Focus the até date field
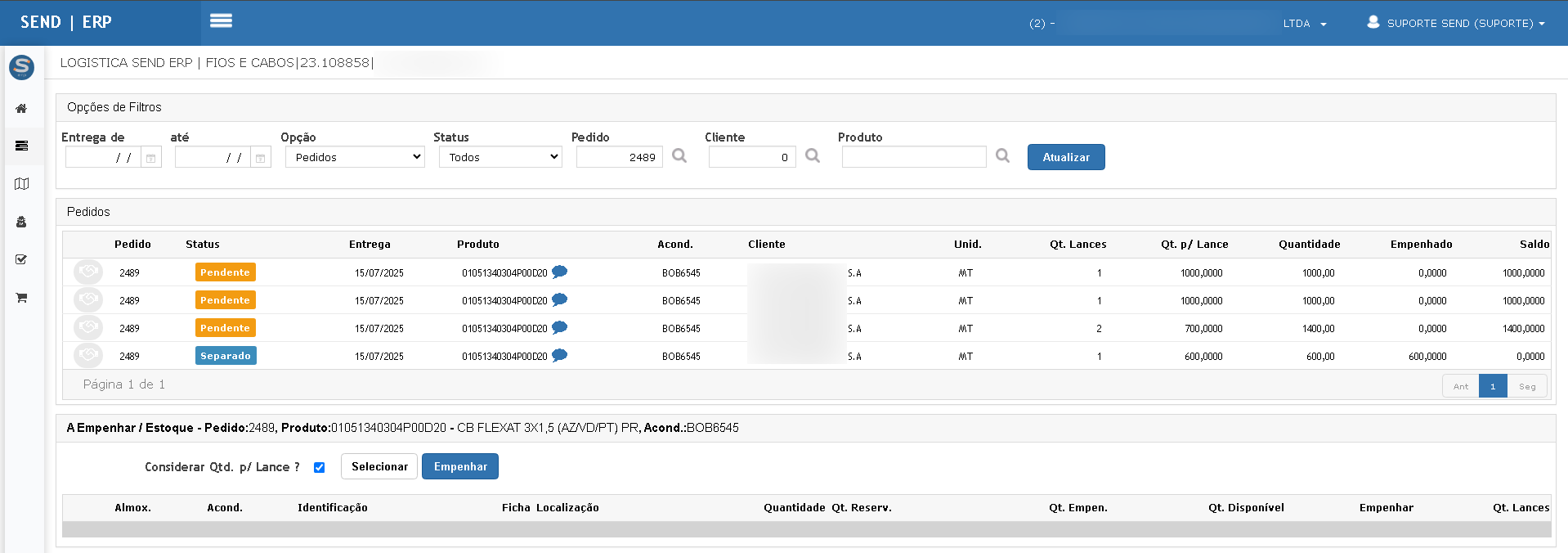This screenshot has width=1568, height=553. [x=213, y=157]
